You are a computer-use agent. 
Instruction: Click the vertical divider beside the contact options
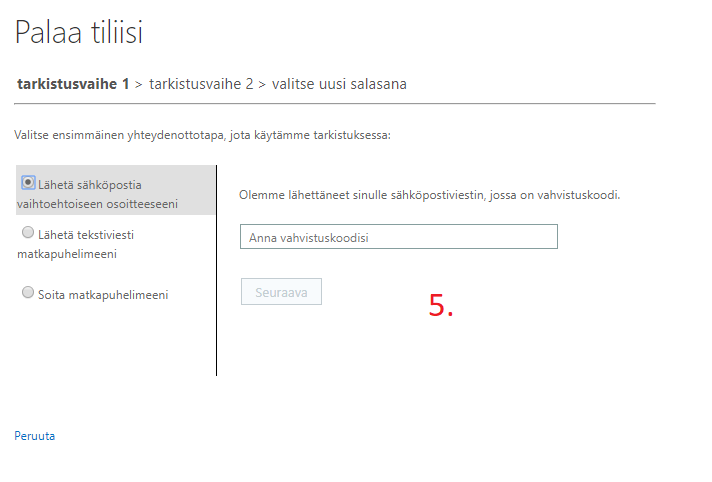[x=216, y=270]
